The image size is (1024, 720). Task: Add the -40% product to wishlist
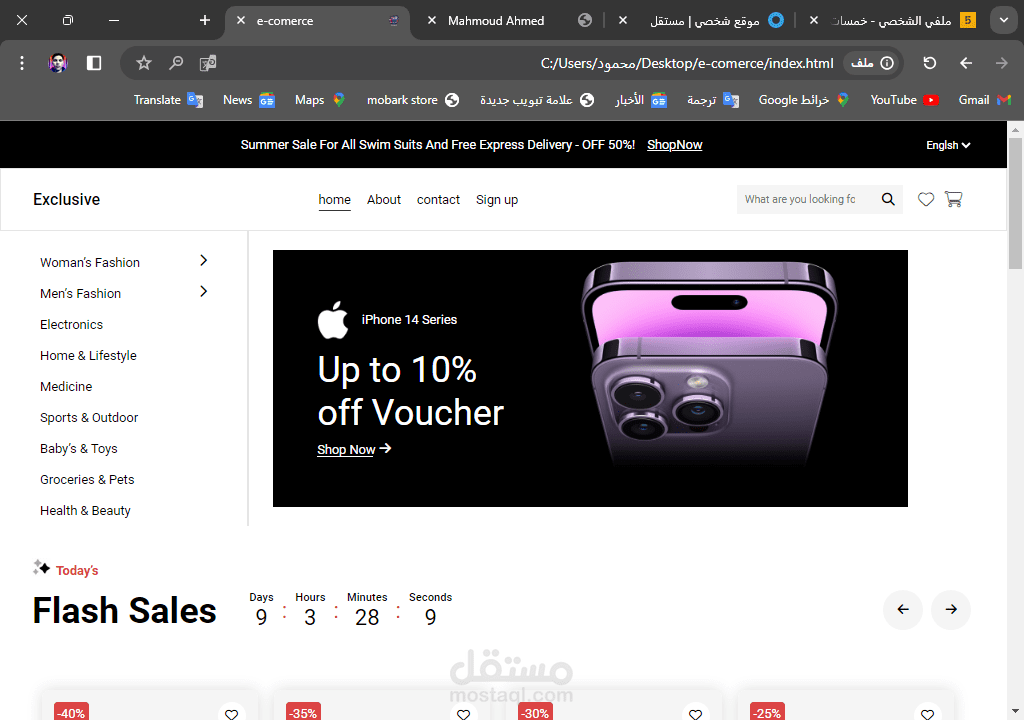click(x=231, y=713)
